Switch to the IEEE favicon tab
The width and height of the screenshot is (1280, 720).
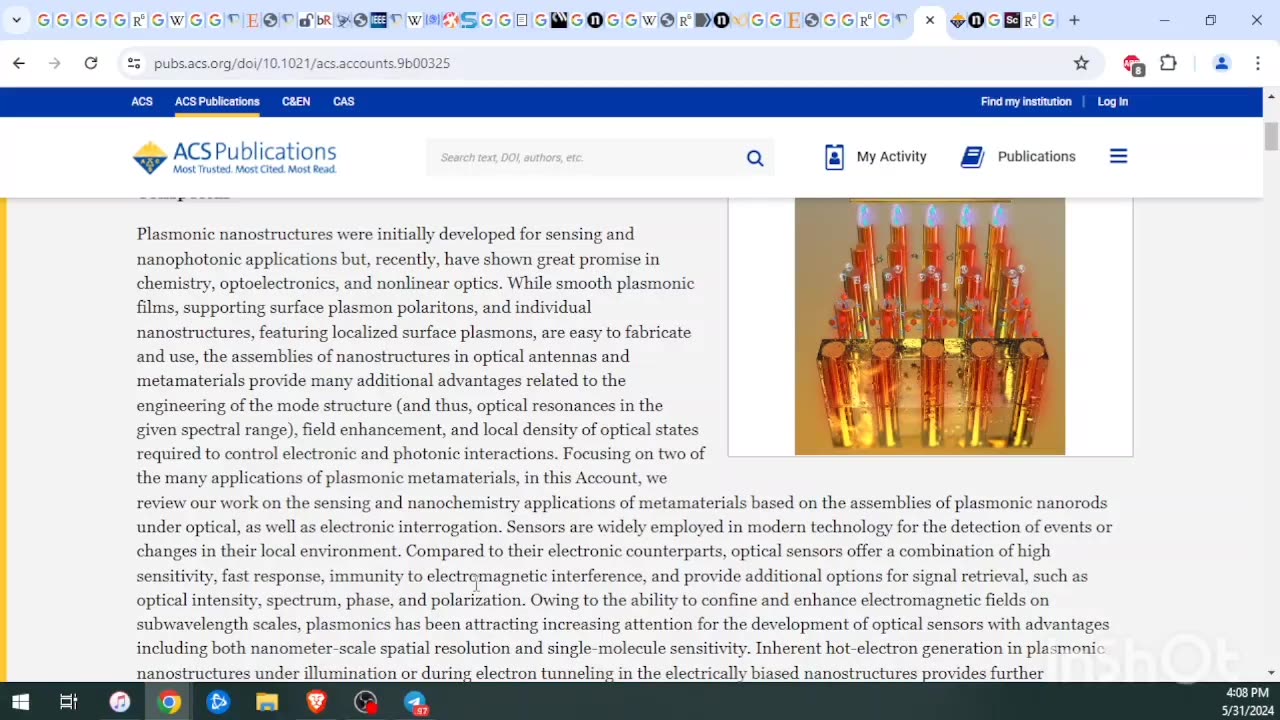[379, 20]
